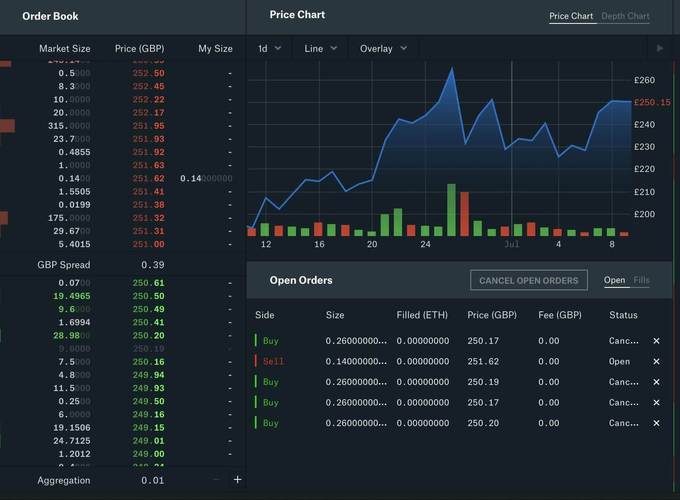Pick the 250.61 bid price in order book
The width and height of the screenshot is (680, 500).
148,284
